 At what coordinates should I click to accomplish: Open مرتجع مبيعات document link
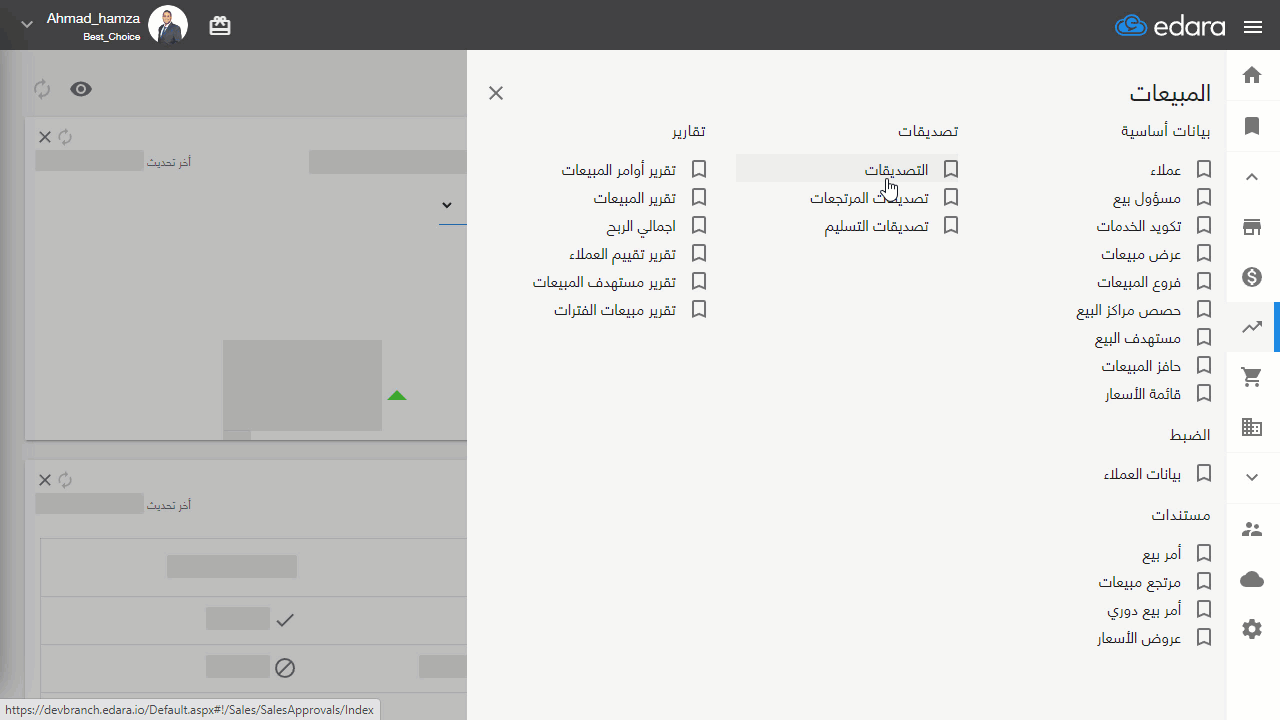click(1140, 582)
